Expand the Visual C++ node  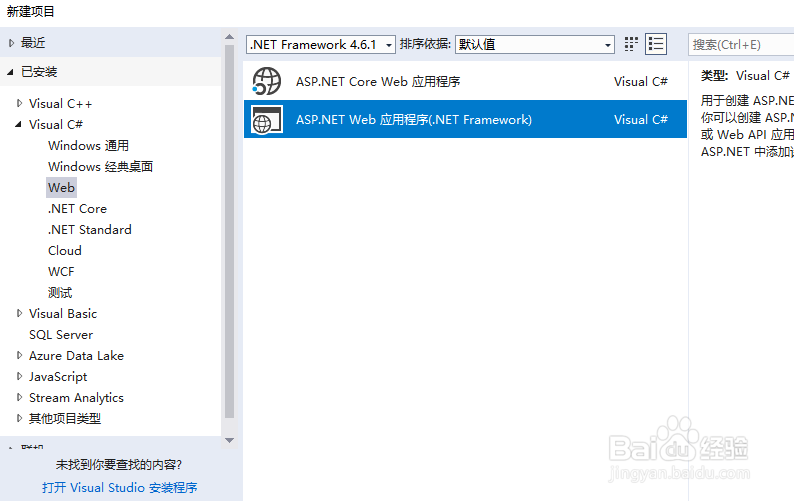(19, 103)
